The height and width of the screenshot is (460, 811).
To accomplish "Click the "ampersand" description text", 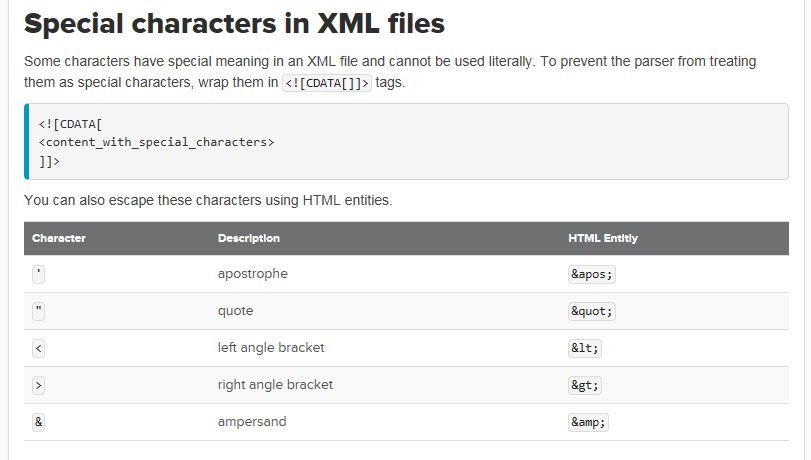I will 252,422.
